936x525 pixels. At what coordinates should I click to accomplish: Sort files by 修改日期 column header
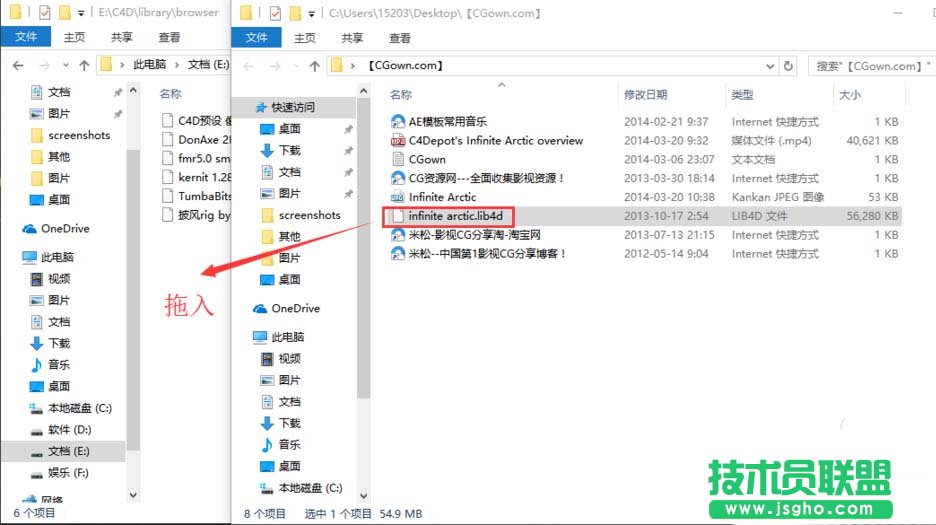[x=646, y=94]
